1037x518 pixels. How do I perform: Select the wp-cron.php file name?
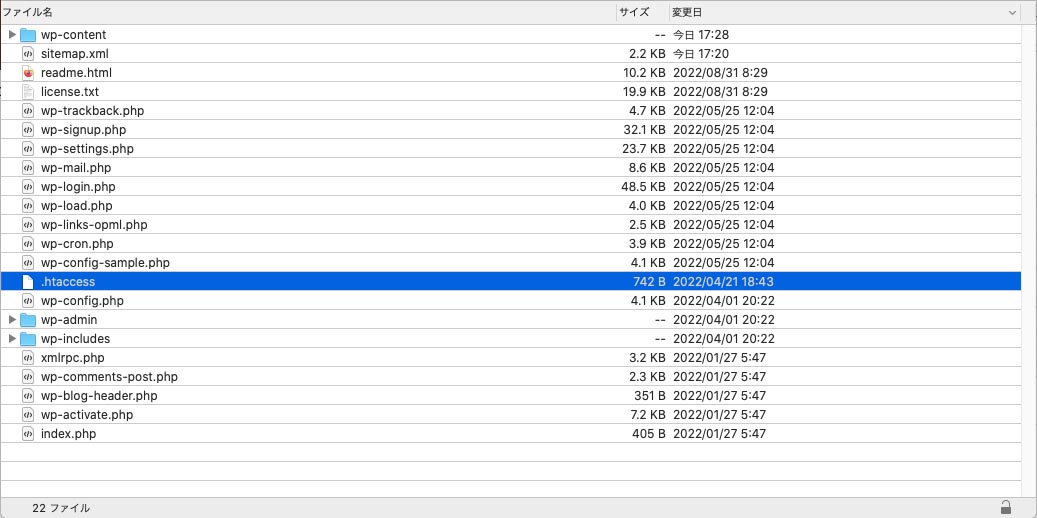77,244
